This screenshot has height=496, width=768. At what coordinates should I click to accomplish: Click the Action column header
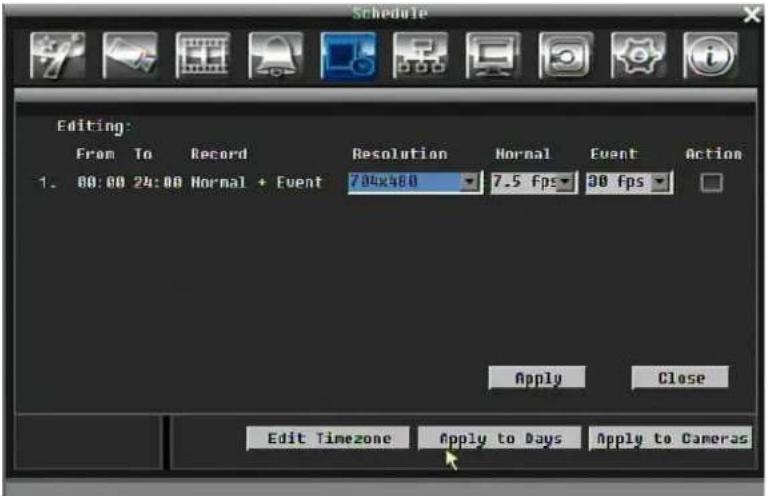point(713,154)
